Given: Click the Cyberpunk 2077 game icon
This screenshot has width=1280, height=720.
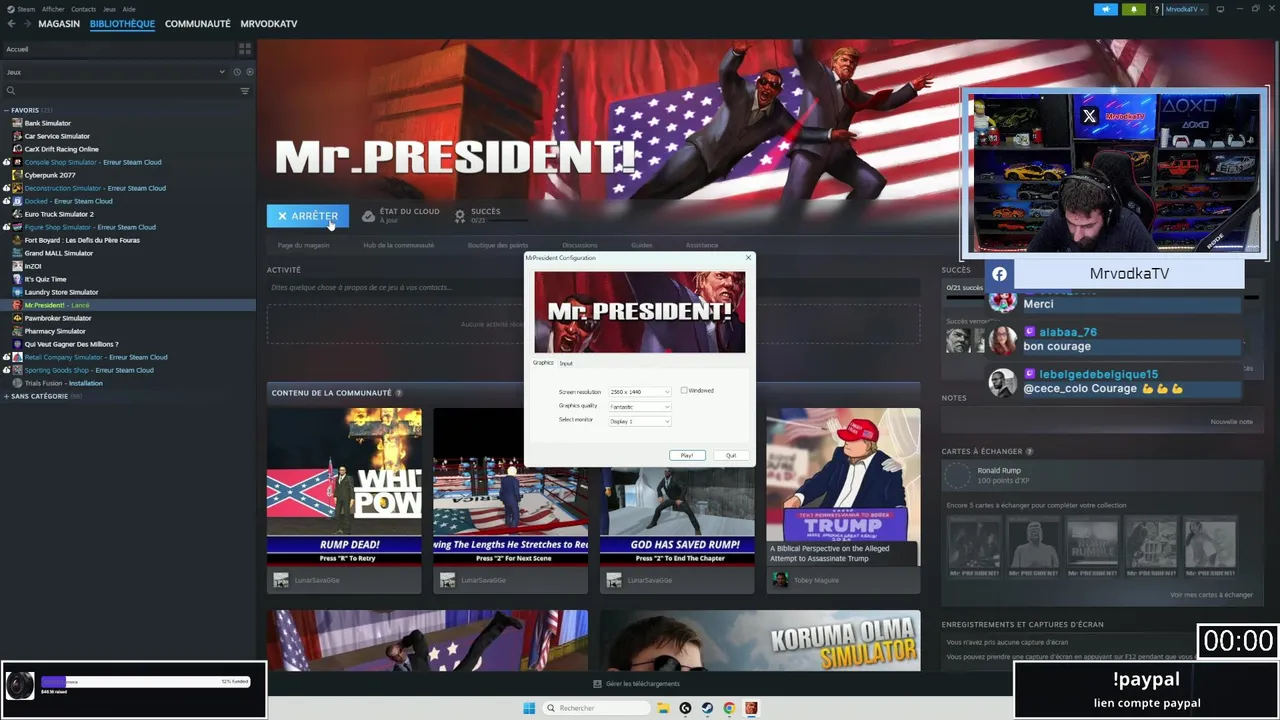Looking at the screenshot, I should 17,175.
